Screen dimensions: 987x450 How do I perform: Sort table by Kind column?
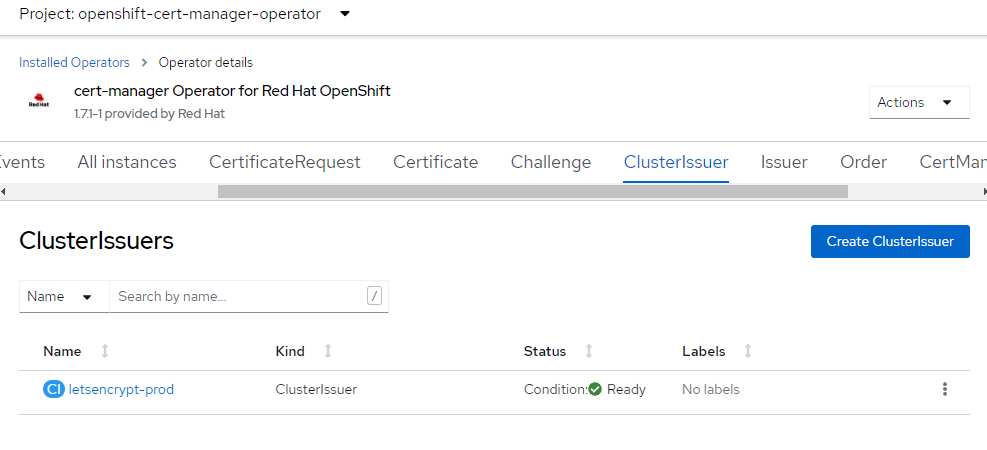coord(328,351)
